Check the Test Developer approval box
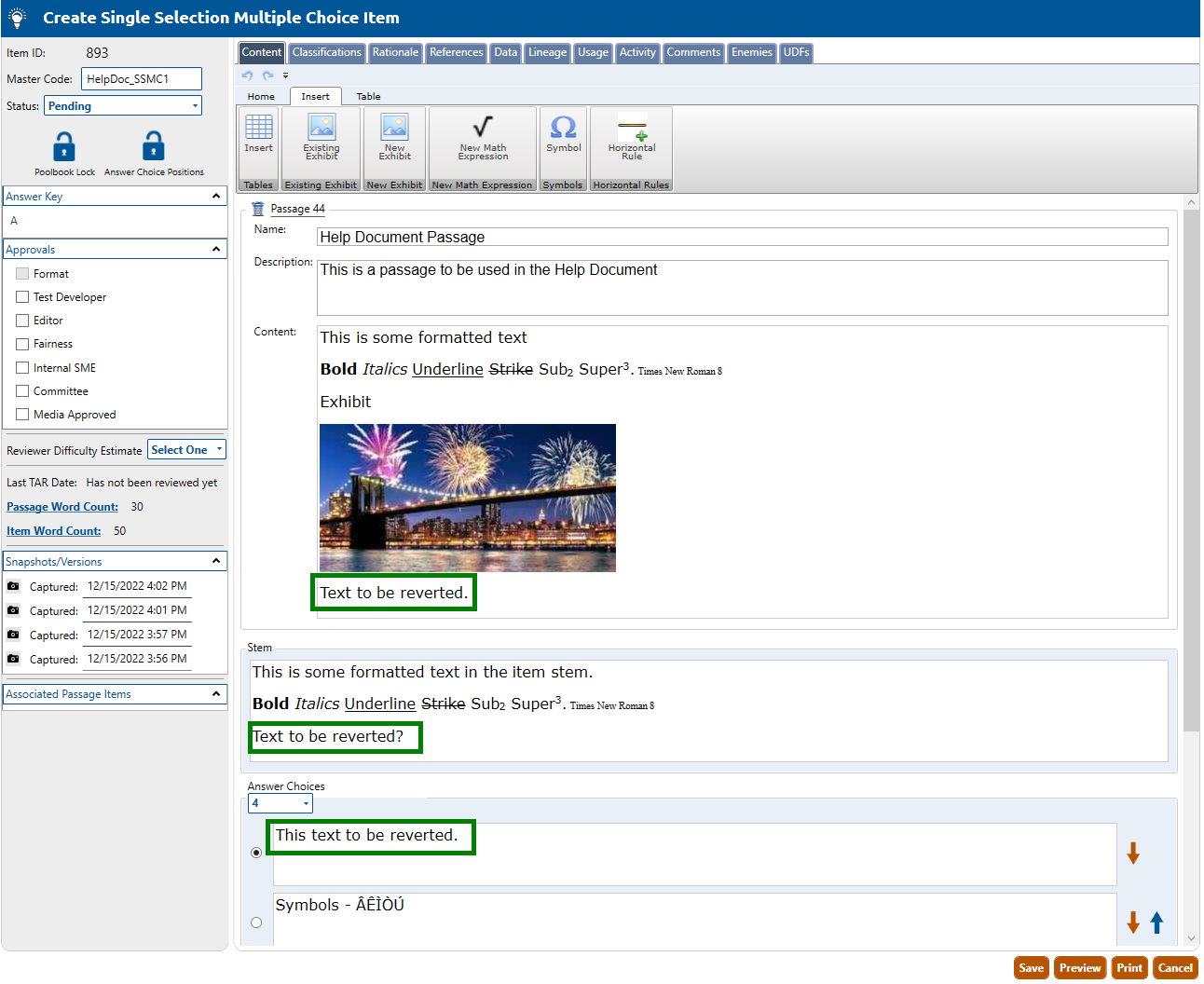 click(x=22, y=297)
